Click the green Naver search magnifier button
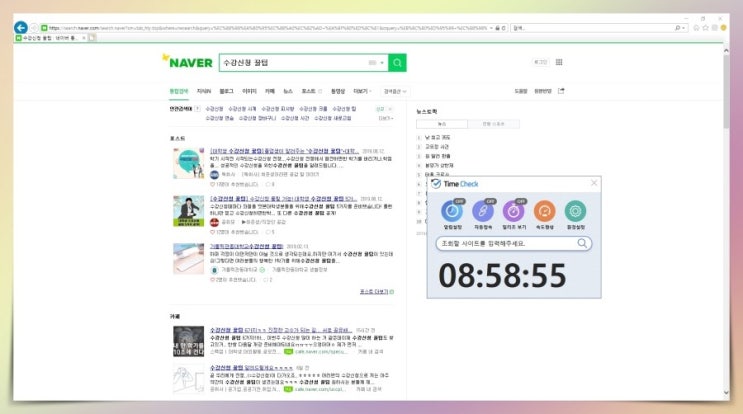Image resolution: width=743 pixels, height=414 pixels. [x=397, y=63]
